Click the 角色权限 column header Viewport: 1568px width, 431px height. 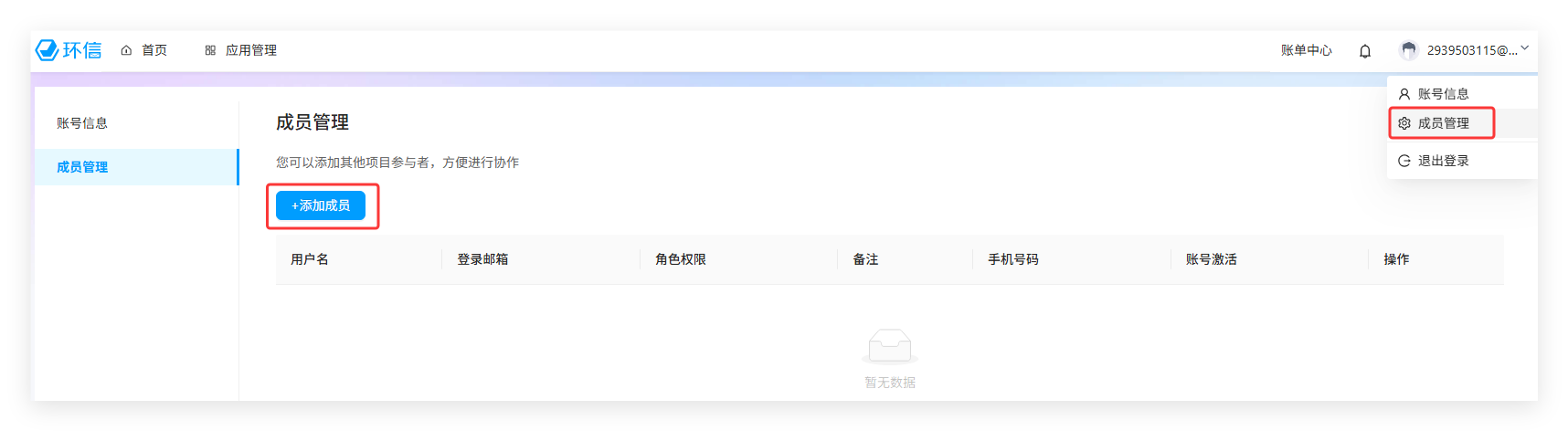click(x=681, y=259)
